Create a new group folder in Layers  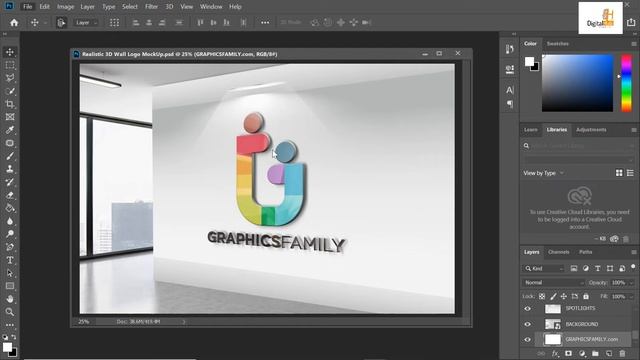[595, 353]
